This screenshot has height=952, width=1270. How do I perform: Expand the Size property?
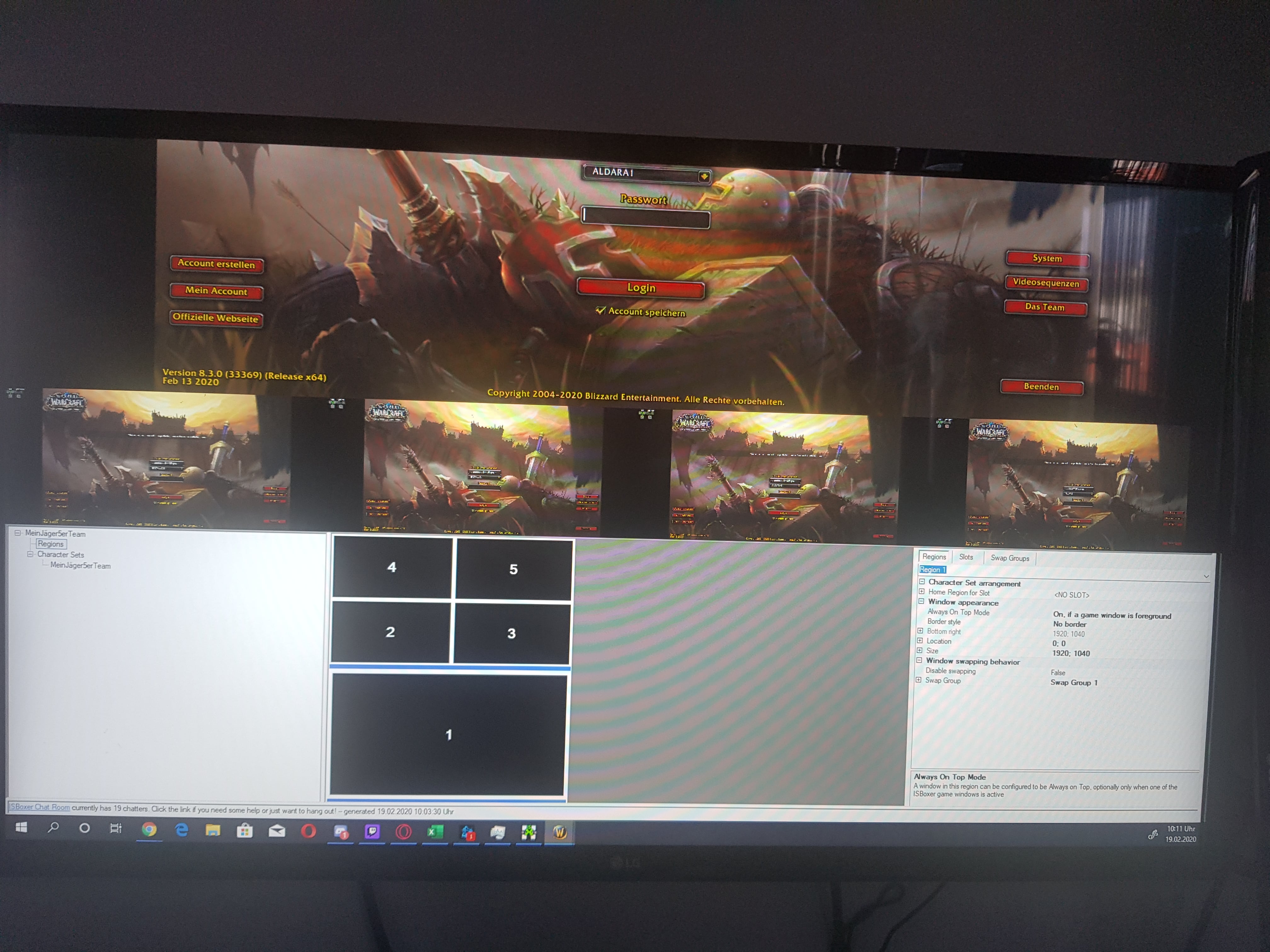(920, 650)
